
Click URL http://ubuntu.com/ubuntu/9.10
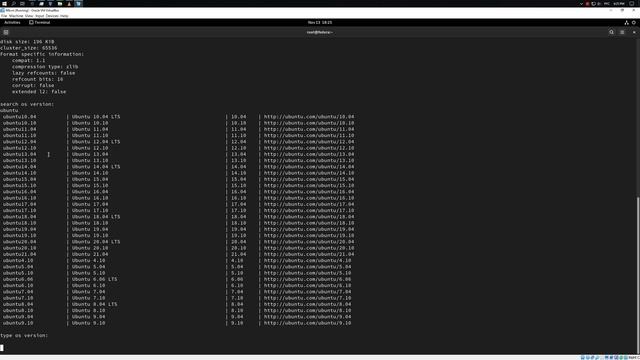click(x=307, y=323)
